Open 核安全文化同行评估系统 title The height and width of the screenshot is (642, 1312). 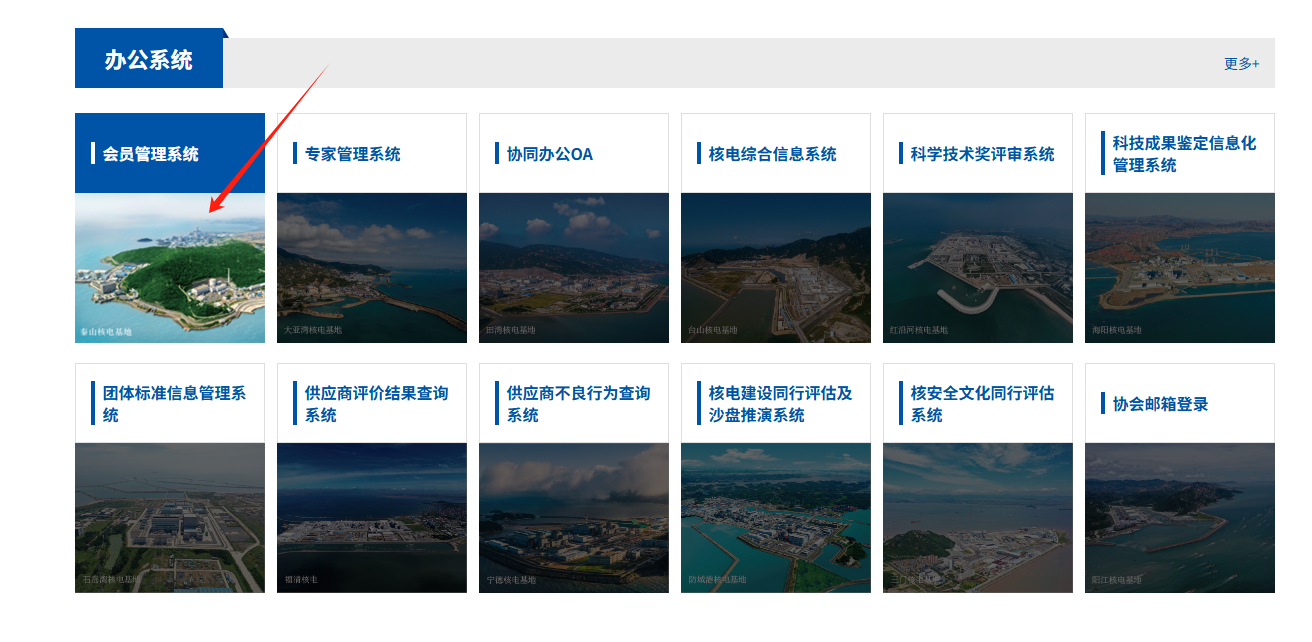tap(982, 404)
